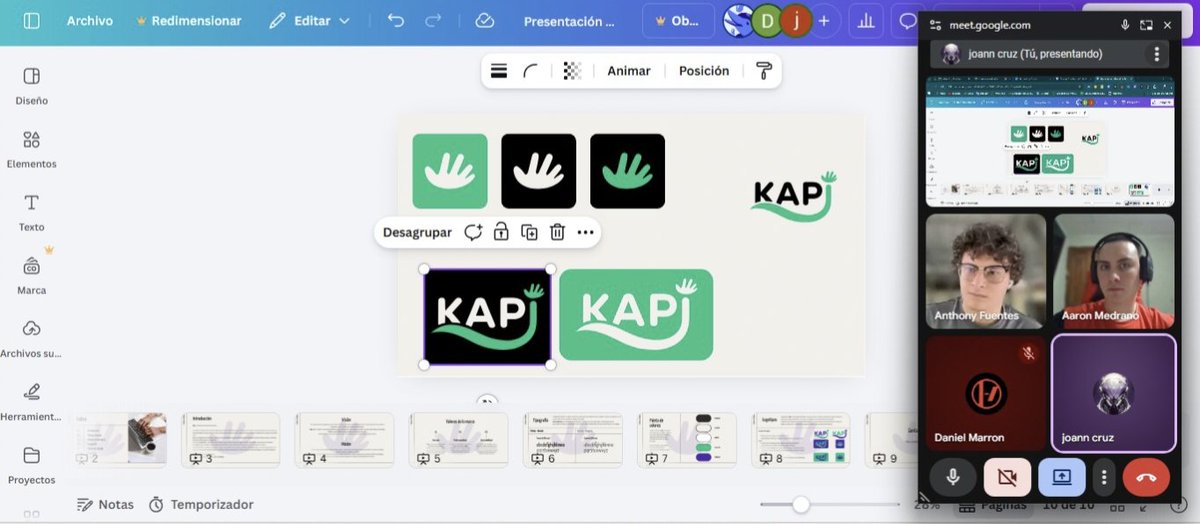
Task: Expand the Editar dropdown
Action: [310, 21]
